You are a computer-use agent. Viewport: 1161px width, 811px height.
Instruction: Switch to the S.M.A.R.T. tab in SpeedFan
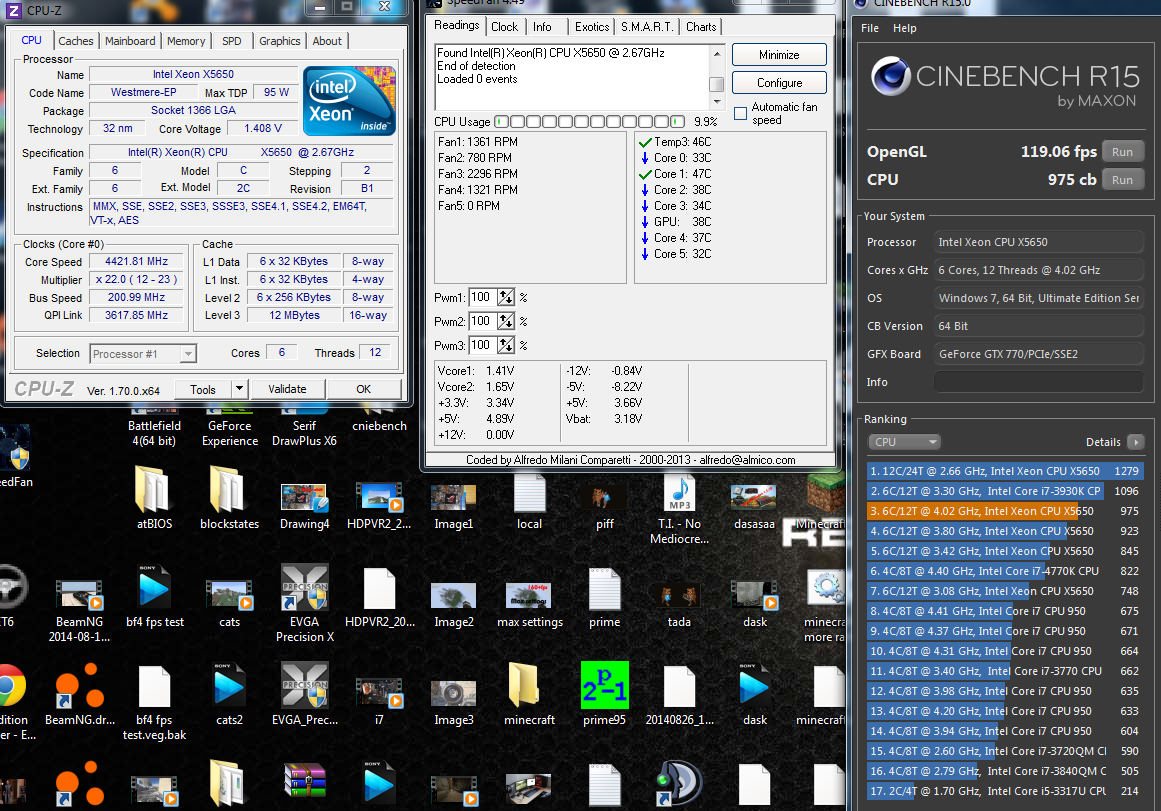tap(647, 27)
